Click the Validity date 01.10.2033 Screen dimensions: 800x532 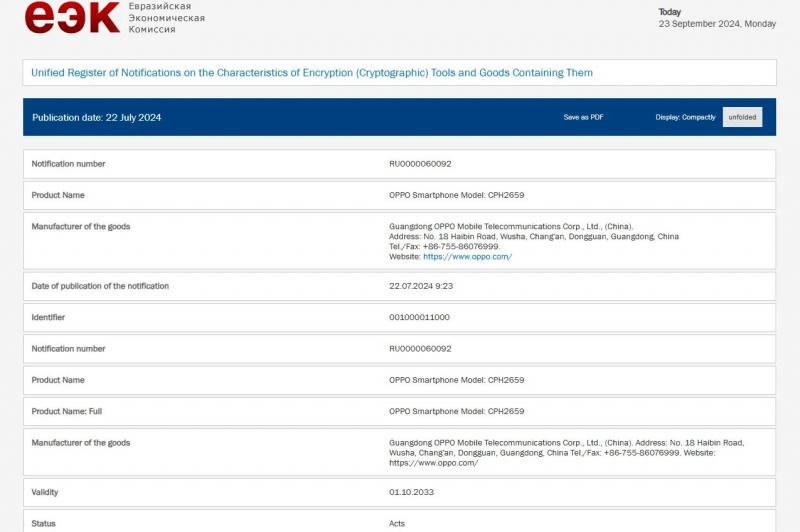tap(411, 492)
